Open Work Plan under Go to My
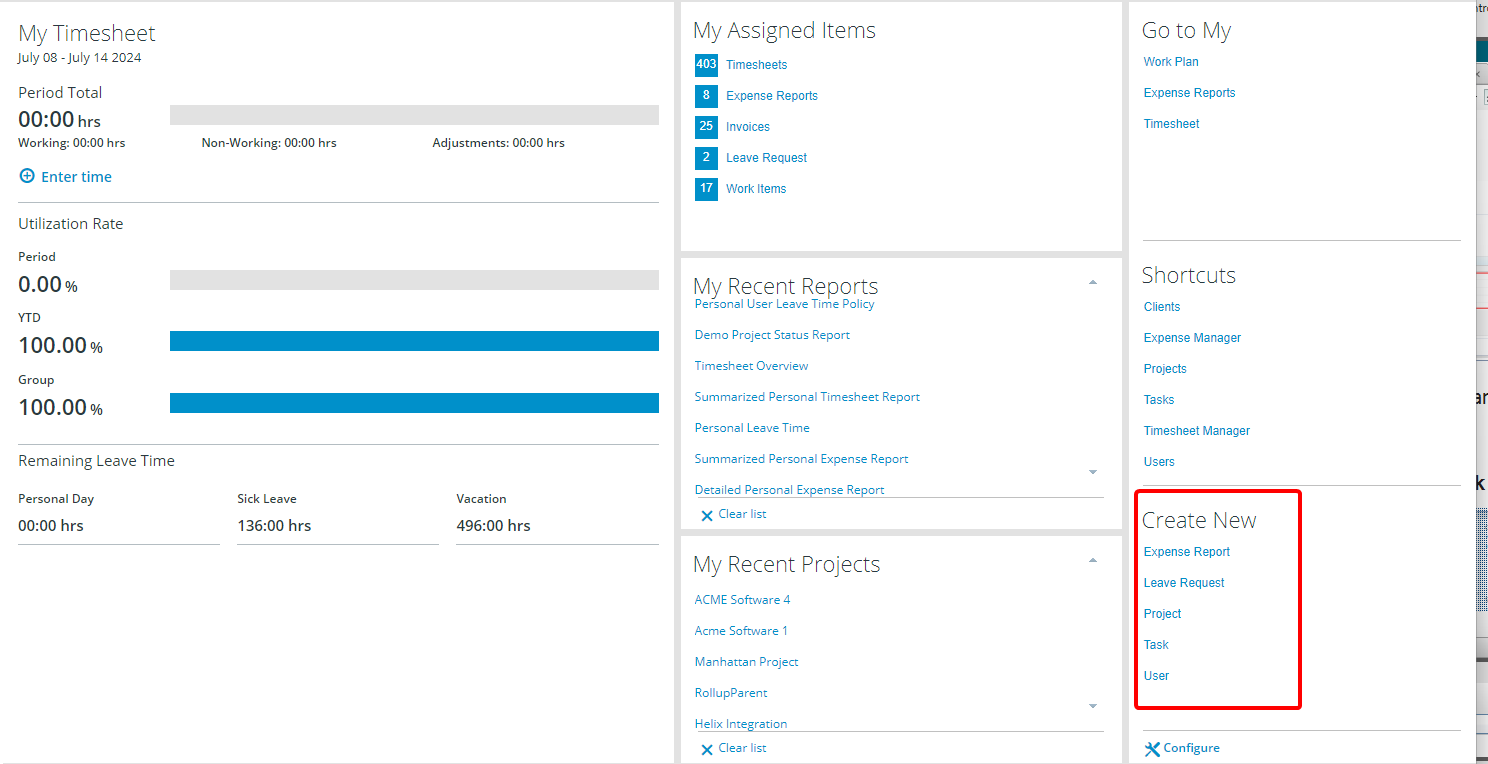This screenshot has height=764, width=1488. pyautogui.click(x=1170, y=61)
